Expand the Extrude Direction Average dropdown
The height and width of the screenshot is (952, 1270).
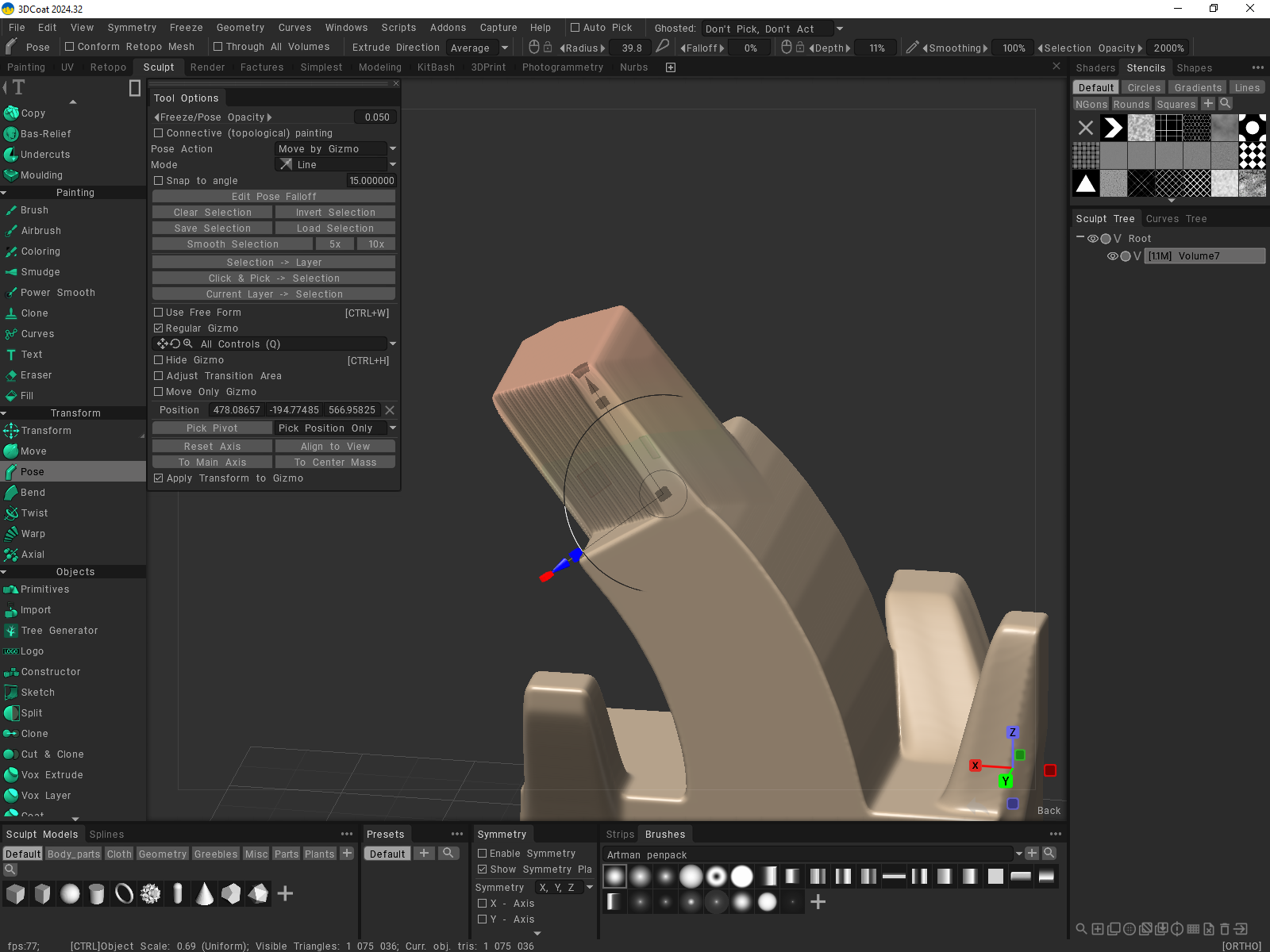[479, 48]
